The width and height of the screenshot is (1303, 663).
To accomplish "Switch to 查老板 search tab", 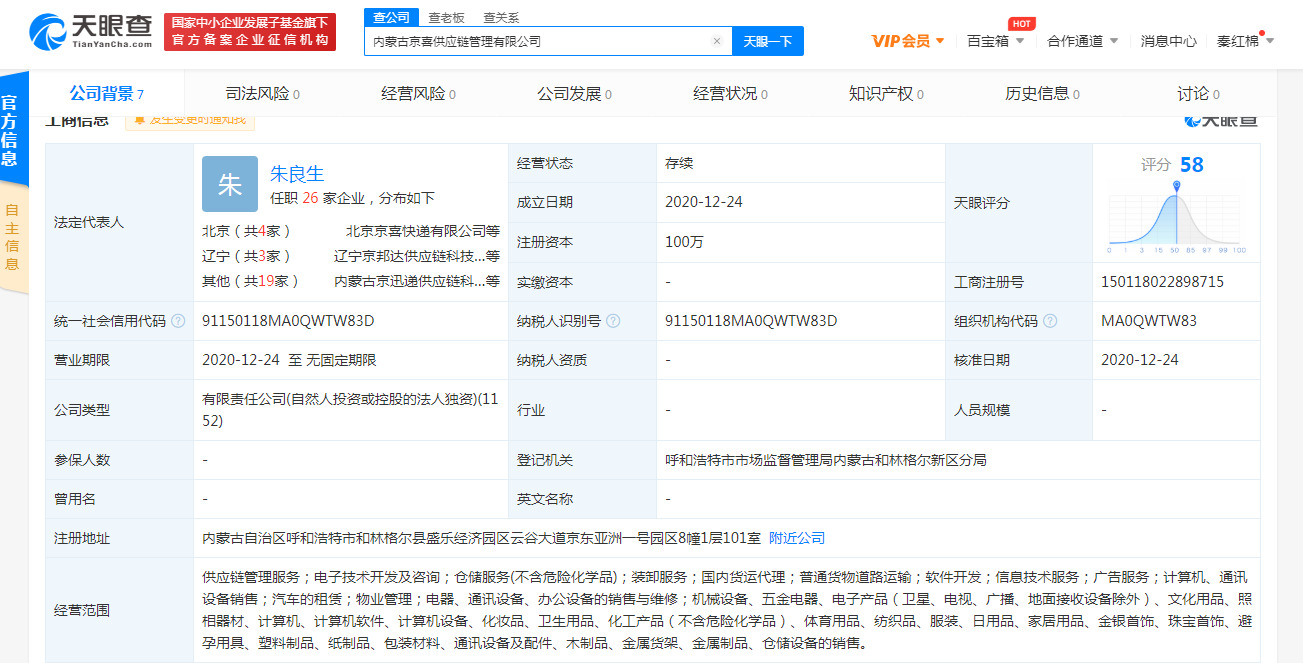I will [446, 17].
